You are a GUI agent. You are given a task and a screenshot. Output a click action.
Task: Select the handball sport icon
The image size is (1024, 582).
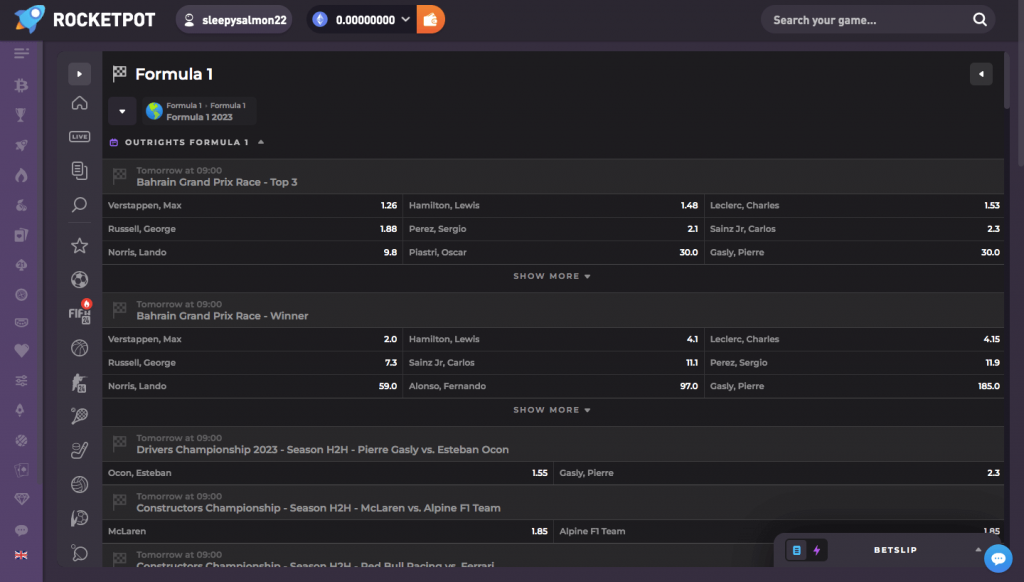click(x=80, y=518)
